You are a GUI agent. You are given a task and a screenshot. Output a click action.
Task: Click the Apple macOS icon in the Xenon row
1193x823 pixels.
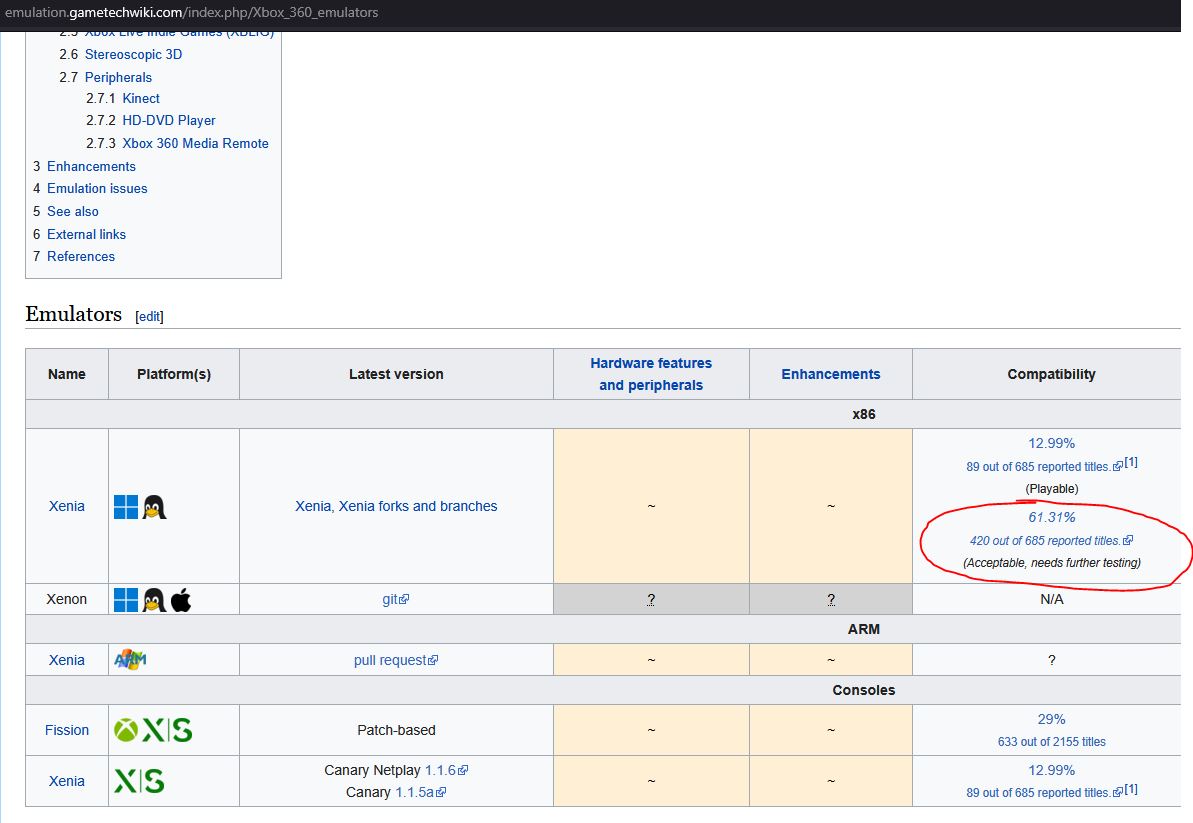click(x=180, y=599)
